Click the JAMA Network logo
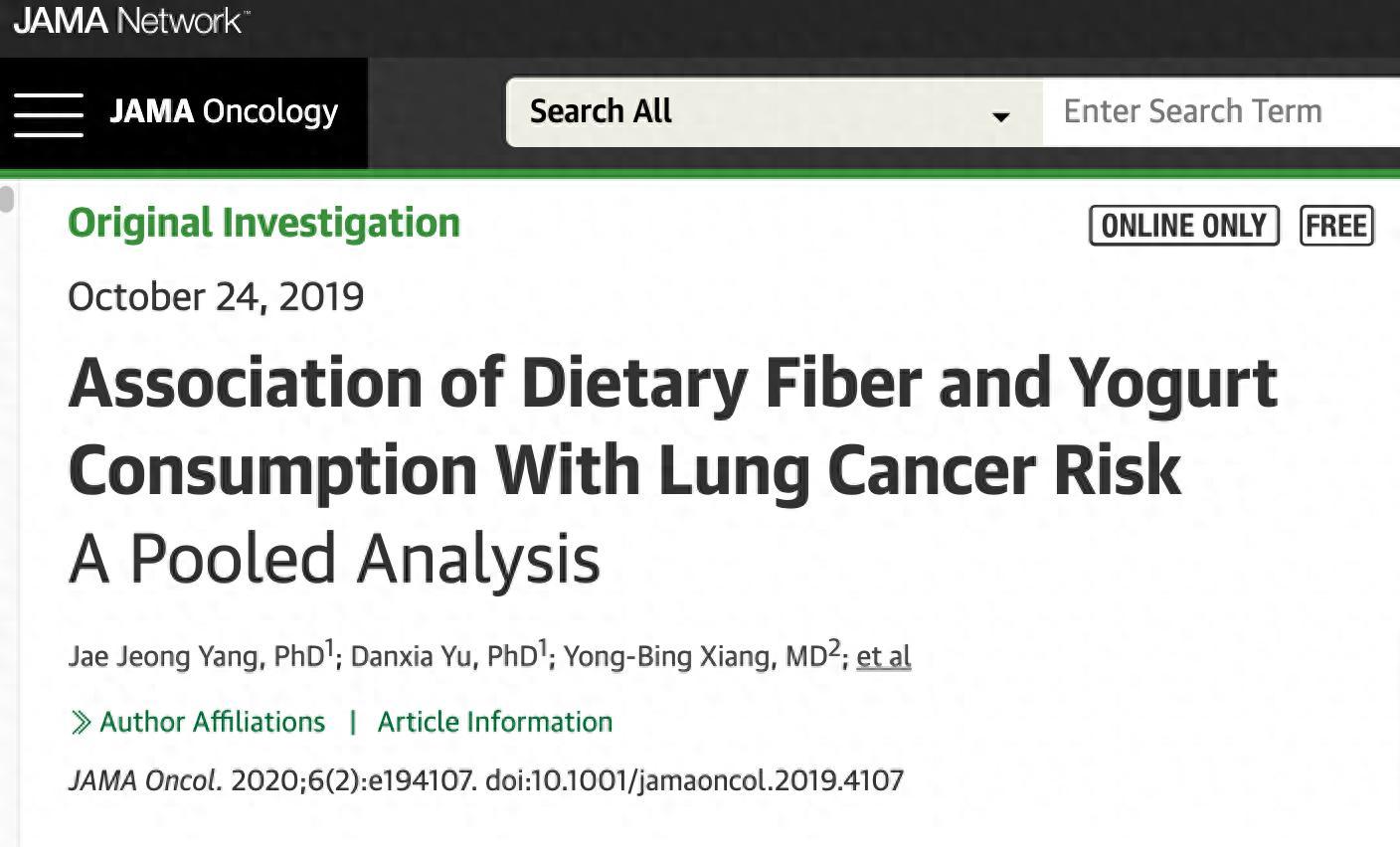Image resolution: width=1400 pixels, height=847 pixels. [130, 21]
